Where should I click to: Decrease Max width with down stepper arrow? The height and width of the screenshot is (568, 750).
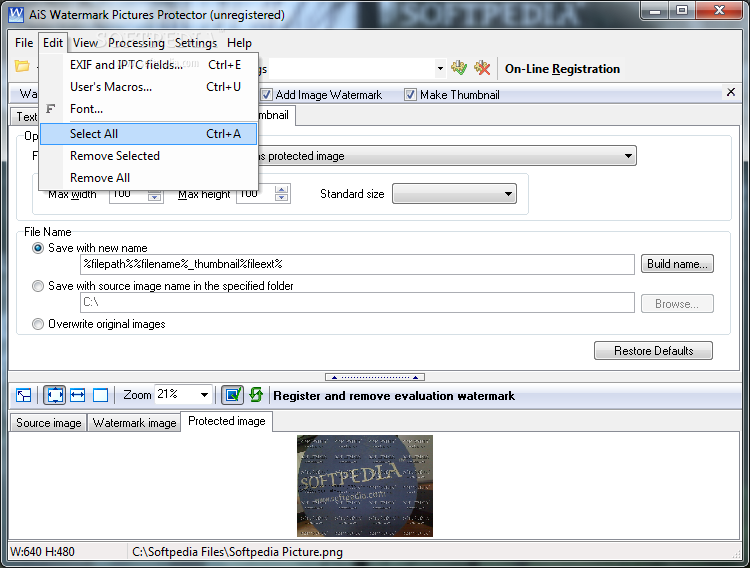click(x=154, y=197)
